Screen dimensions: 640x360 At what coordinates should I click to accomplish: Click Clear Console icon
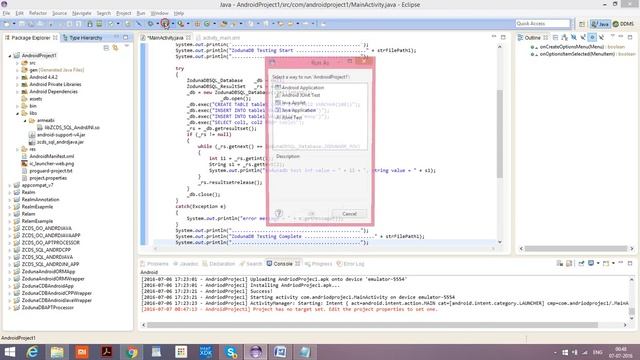tap(560, 264)
